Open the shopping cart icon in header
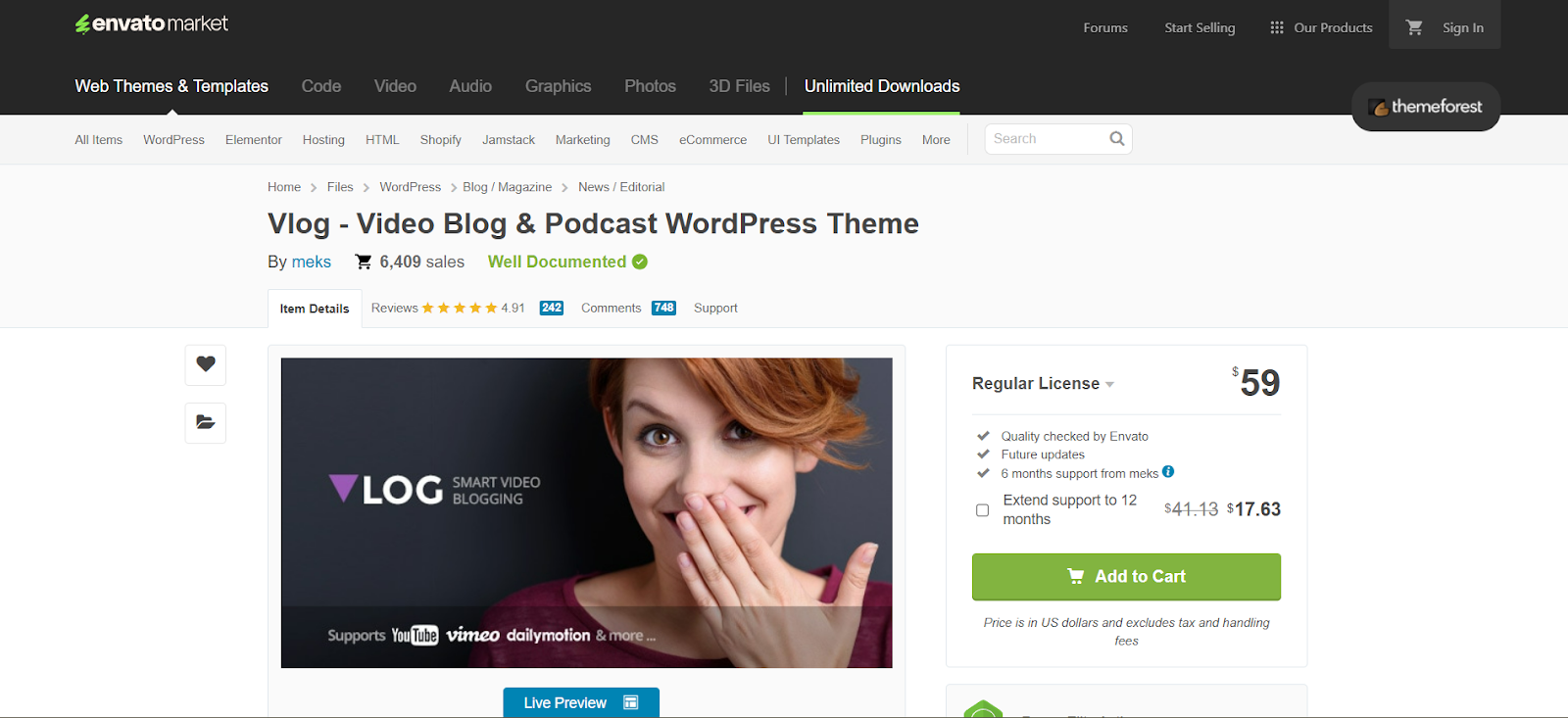This screenshot has width=1568, height=718. [x=1413, y=27]
